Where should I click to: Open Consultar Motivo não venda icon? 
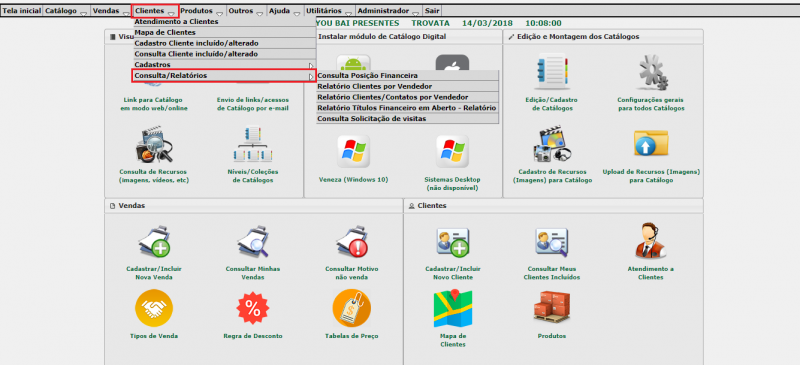pos(352,241)
